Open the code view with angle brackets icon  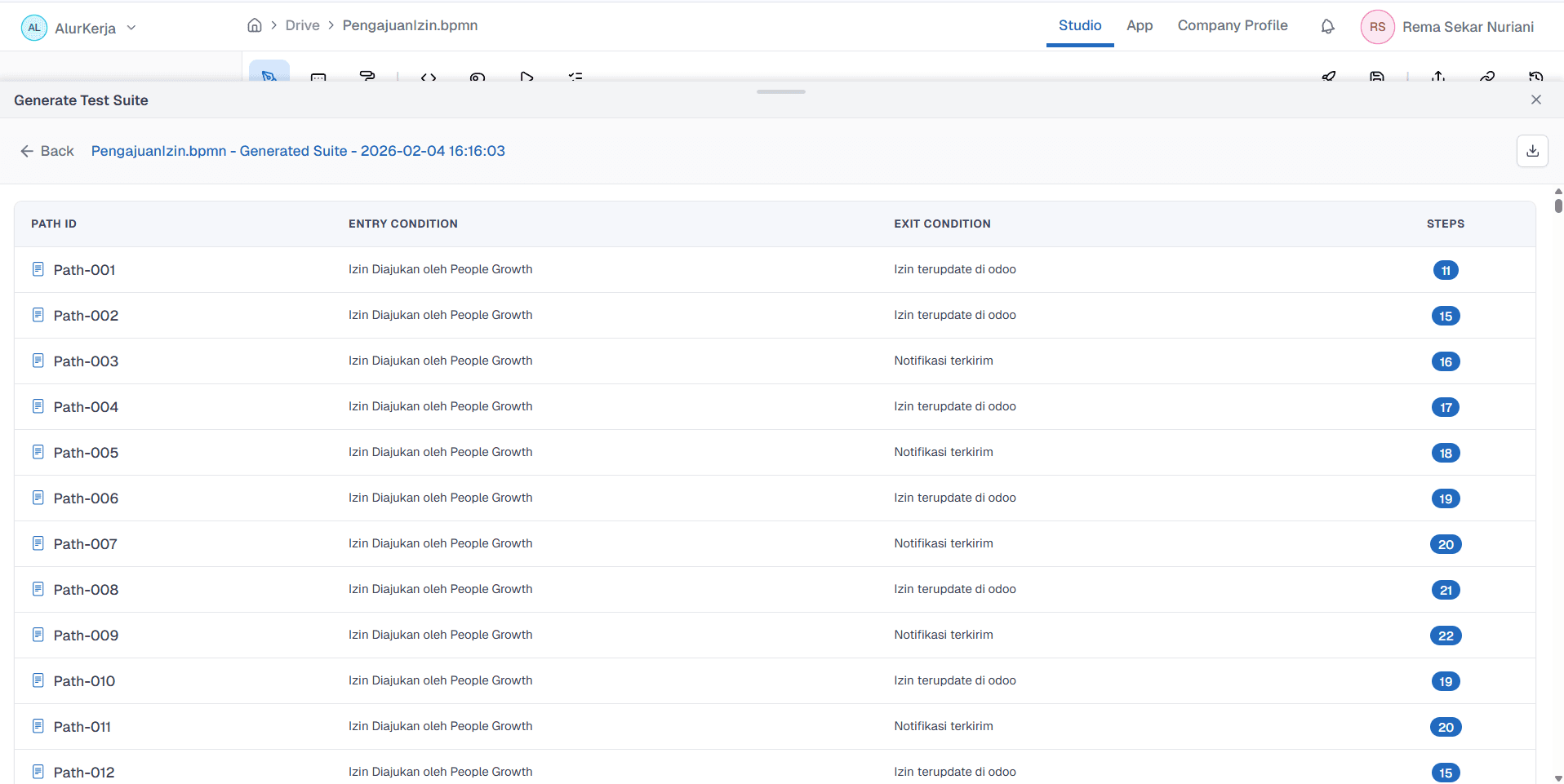(429, 78)
